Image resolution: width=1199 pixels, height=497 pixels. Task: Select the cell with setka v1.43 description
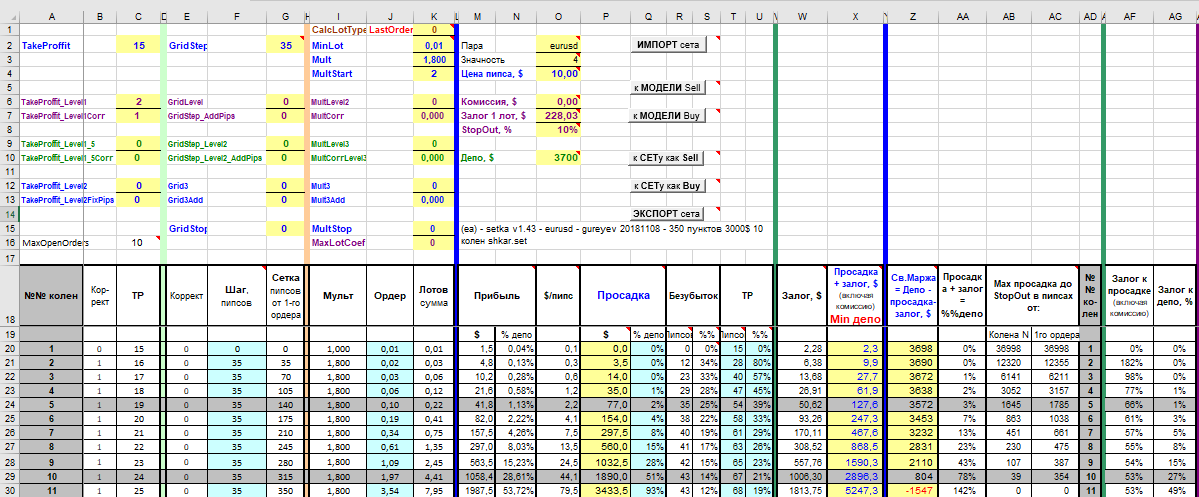[616, 235]
